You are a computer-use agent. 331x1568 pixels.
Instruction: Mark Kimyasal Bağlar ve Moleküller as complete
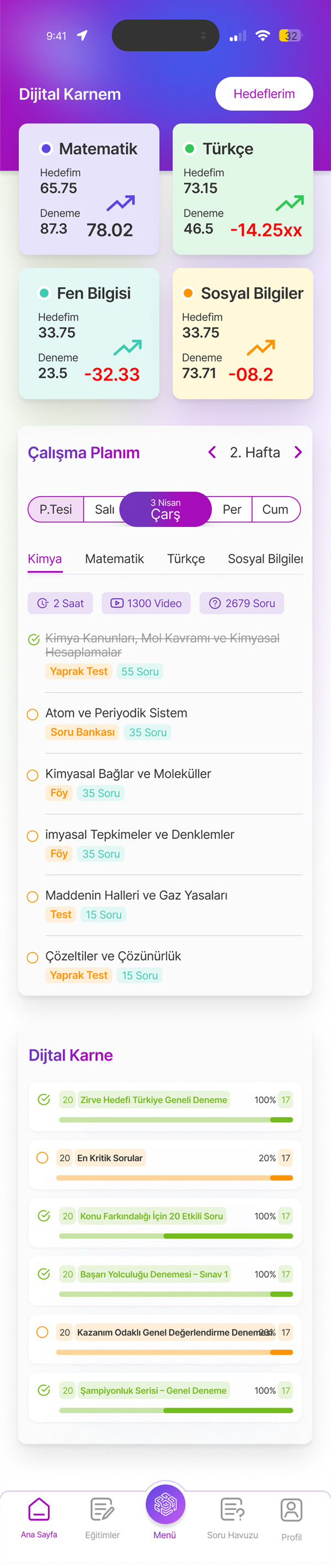coord(33,775)
